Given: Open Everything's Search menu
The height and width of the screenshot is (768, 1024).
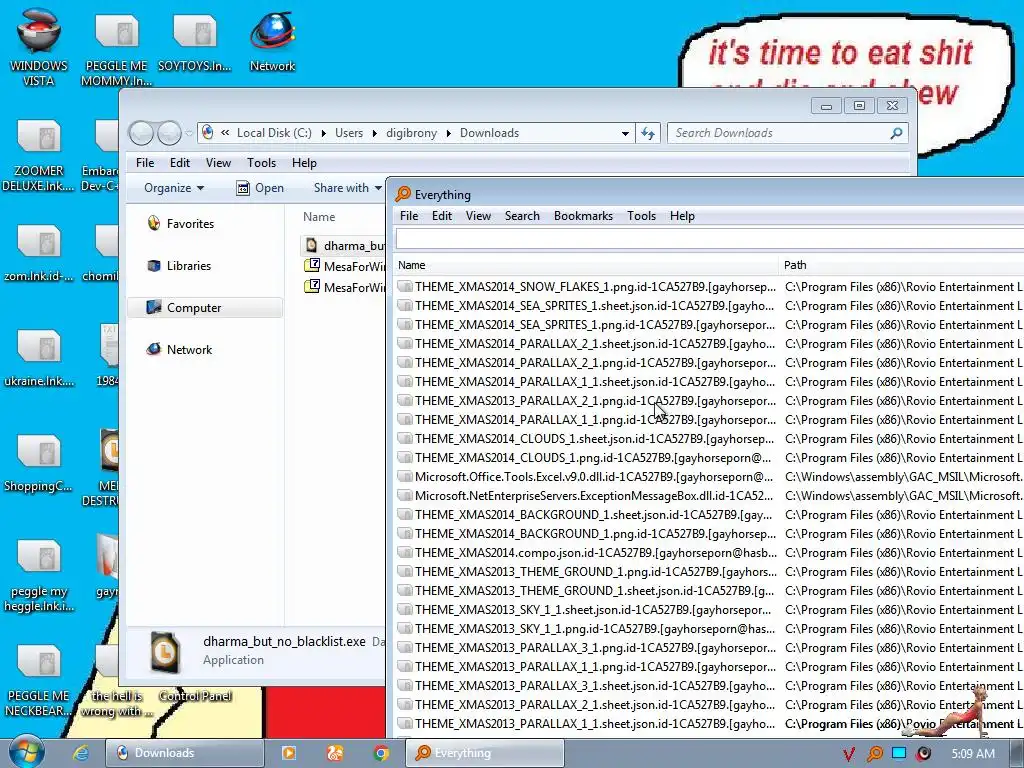Looking at the screenshot, I should 522,216.
